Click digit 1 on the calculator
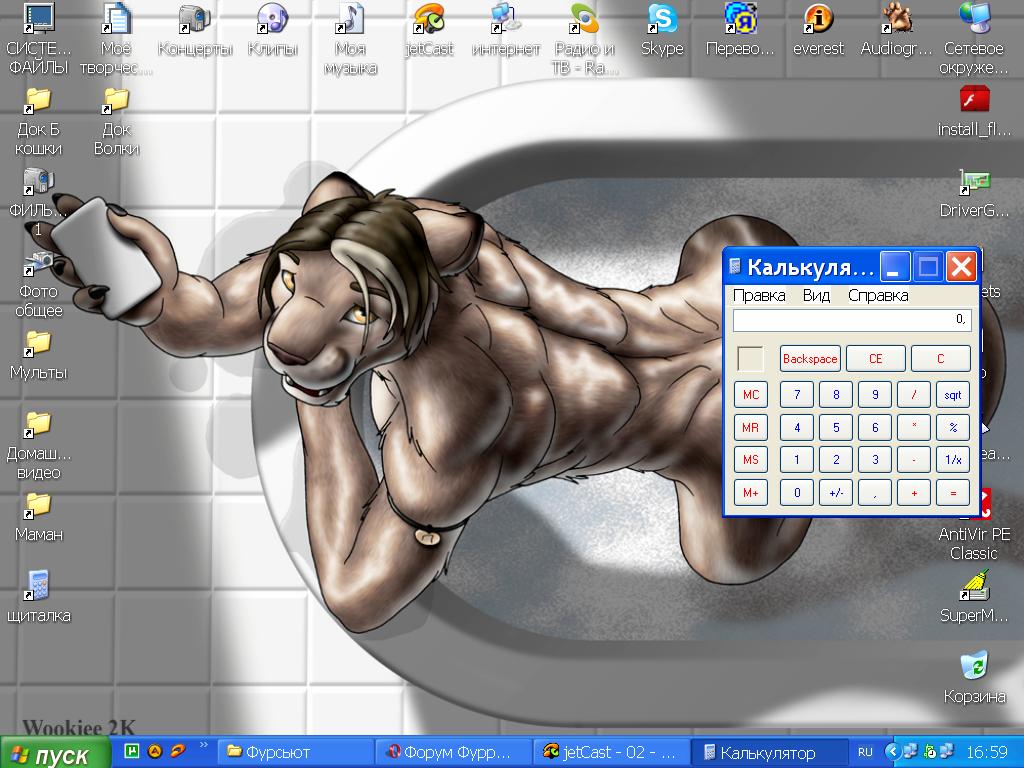Screen dimensions: 1024x768 [797, 460]
